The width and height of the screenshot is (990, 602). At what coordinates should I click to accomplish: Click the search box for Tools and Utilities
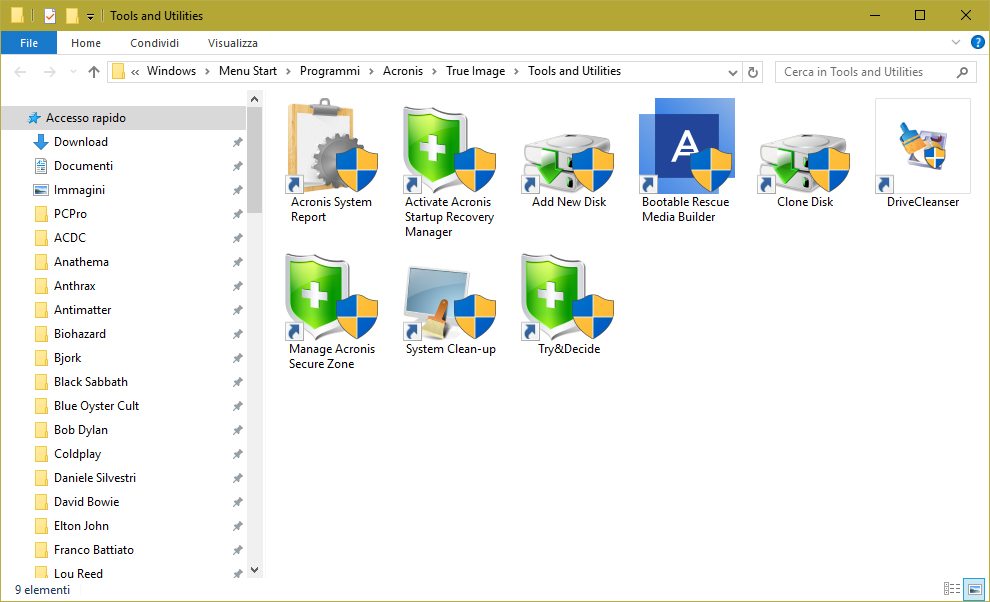(x=865, y=72)
